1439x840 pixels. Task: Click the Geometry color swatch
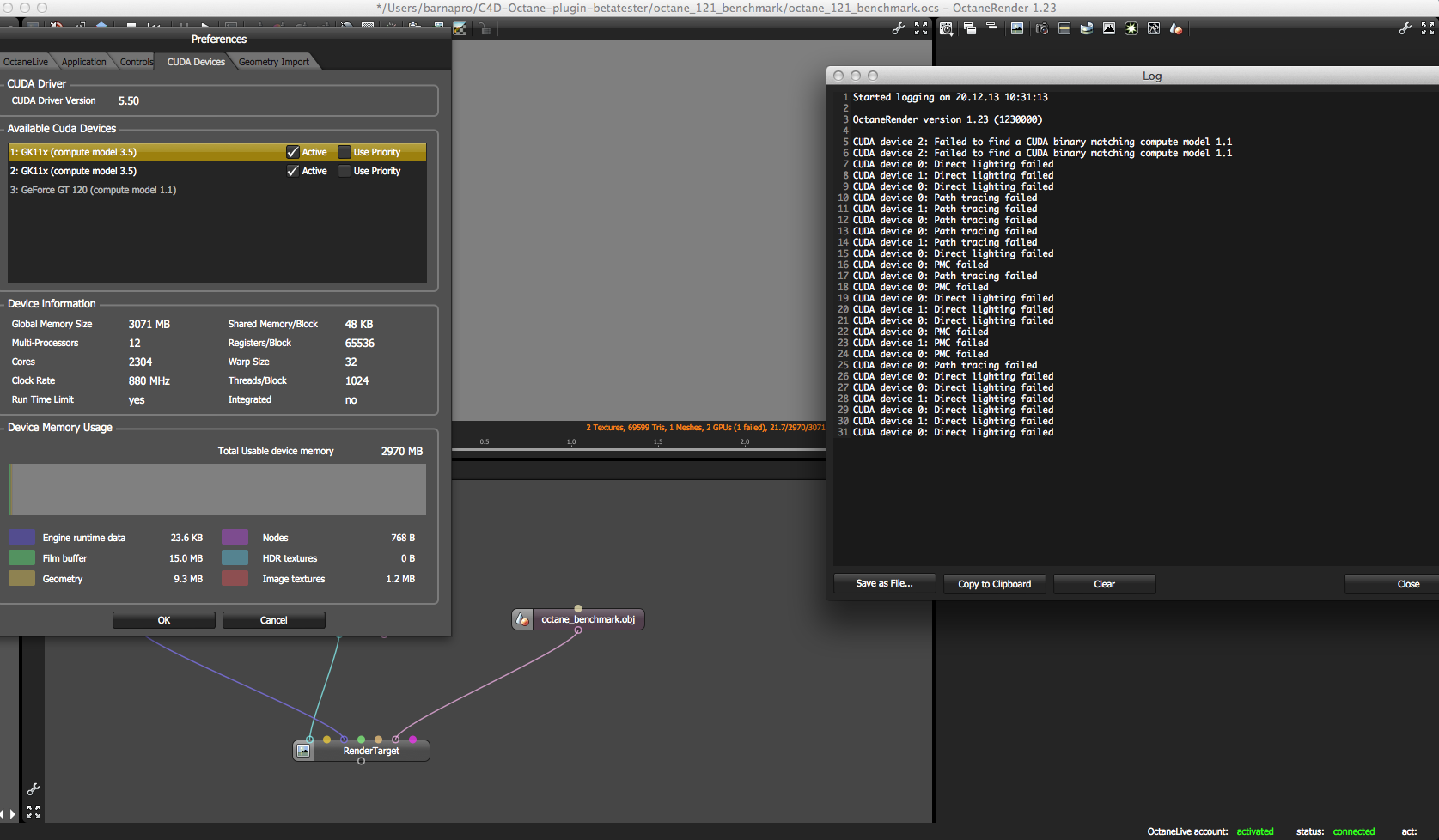point(22,579)
